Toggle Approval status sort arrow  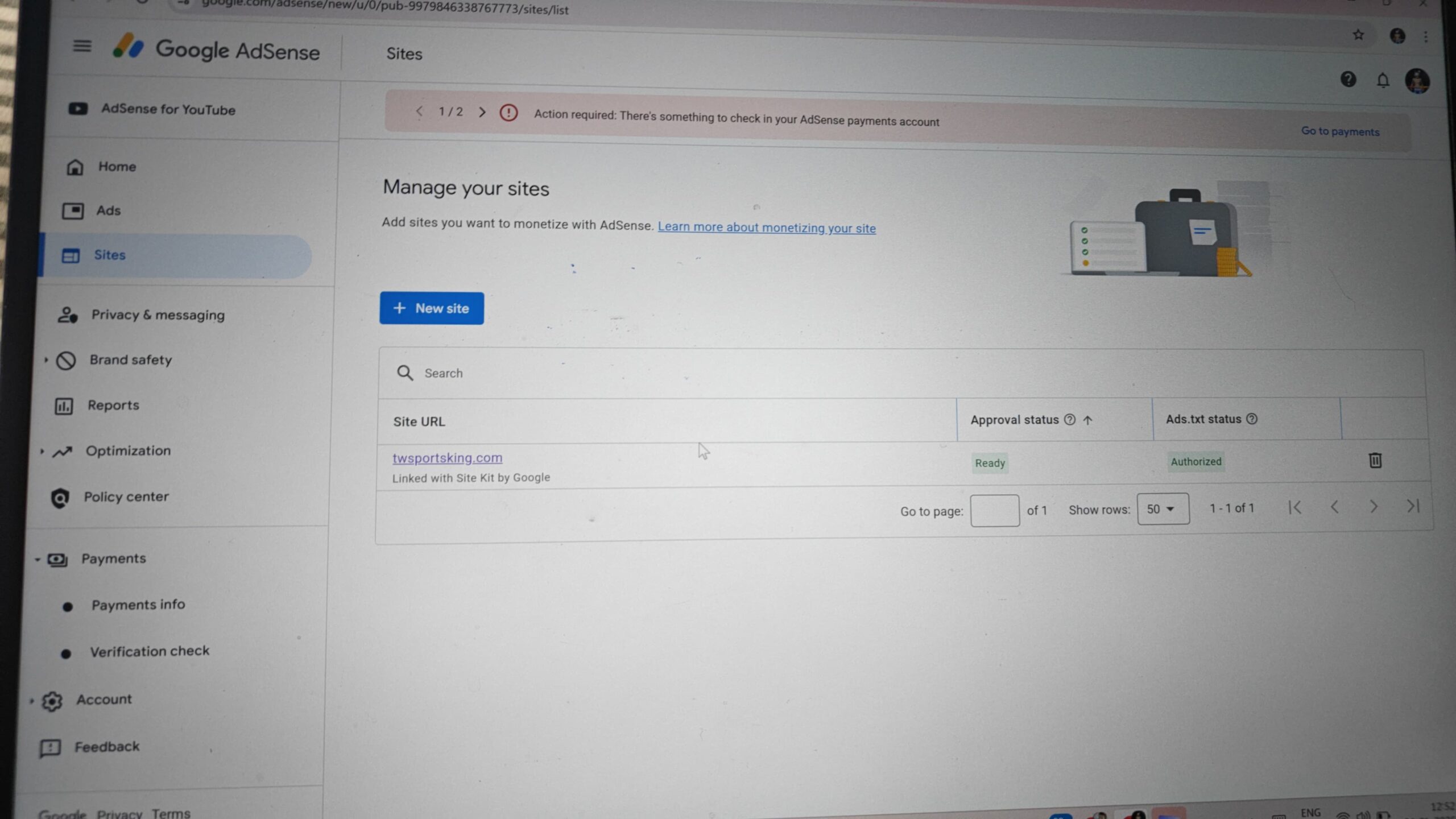tap(1087, 420)
